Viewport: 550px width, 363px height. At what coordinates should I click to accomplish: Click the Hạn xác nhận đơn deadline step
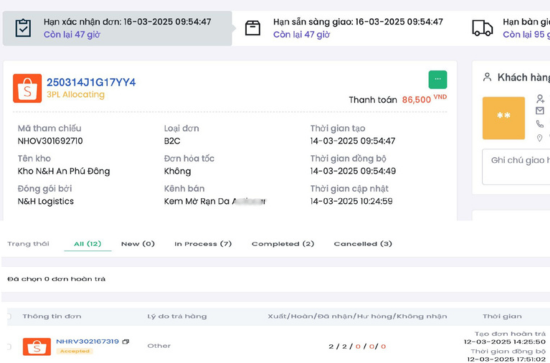[x=118, y=28]
